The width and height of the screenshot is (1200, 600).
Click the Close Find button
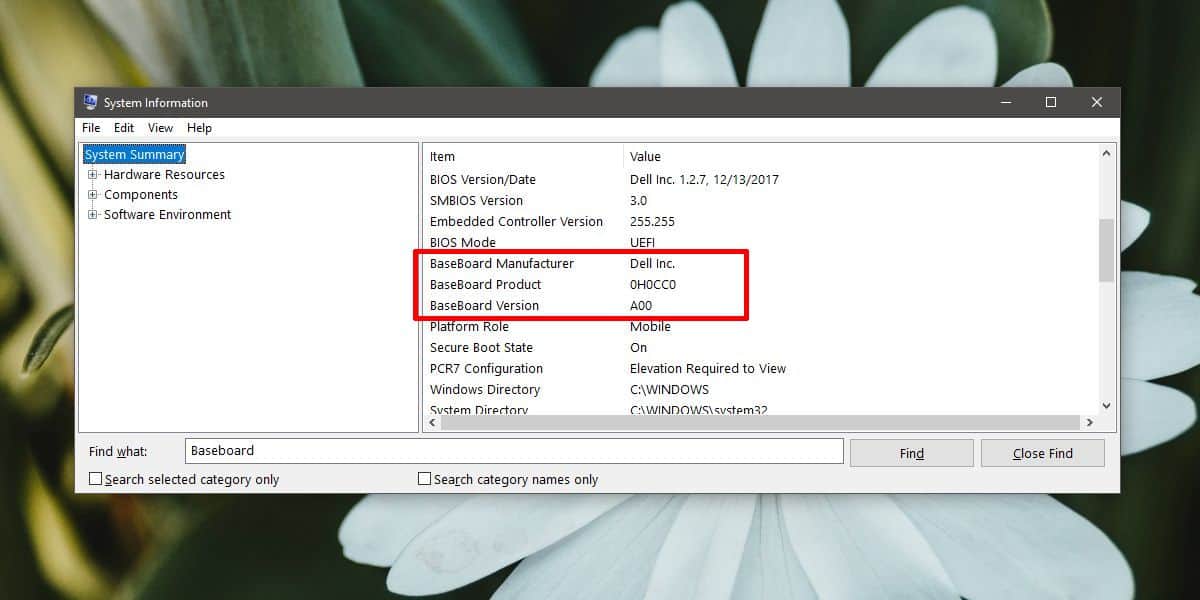tap(1043, 453)
